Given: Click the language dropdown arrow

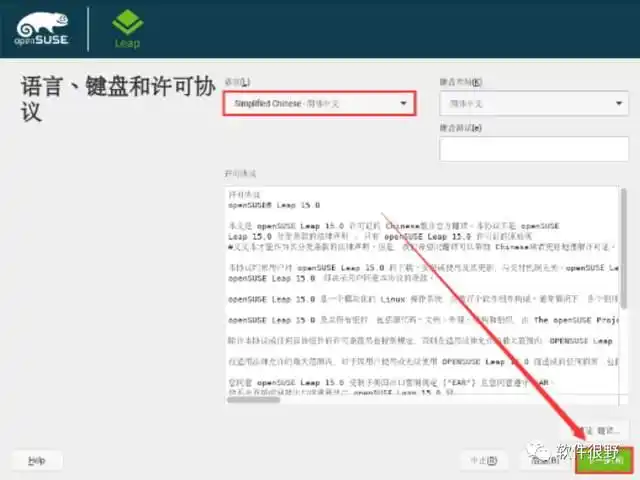Looking at the screenshot, I should pyautogui.click(x=403, y=103).
